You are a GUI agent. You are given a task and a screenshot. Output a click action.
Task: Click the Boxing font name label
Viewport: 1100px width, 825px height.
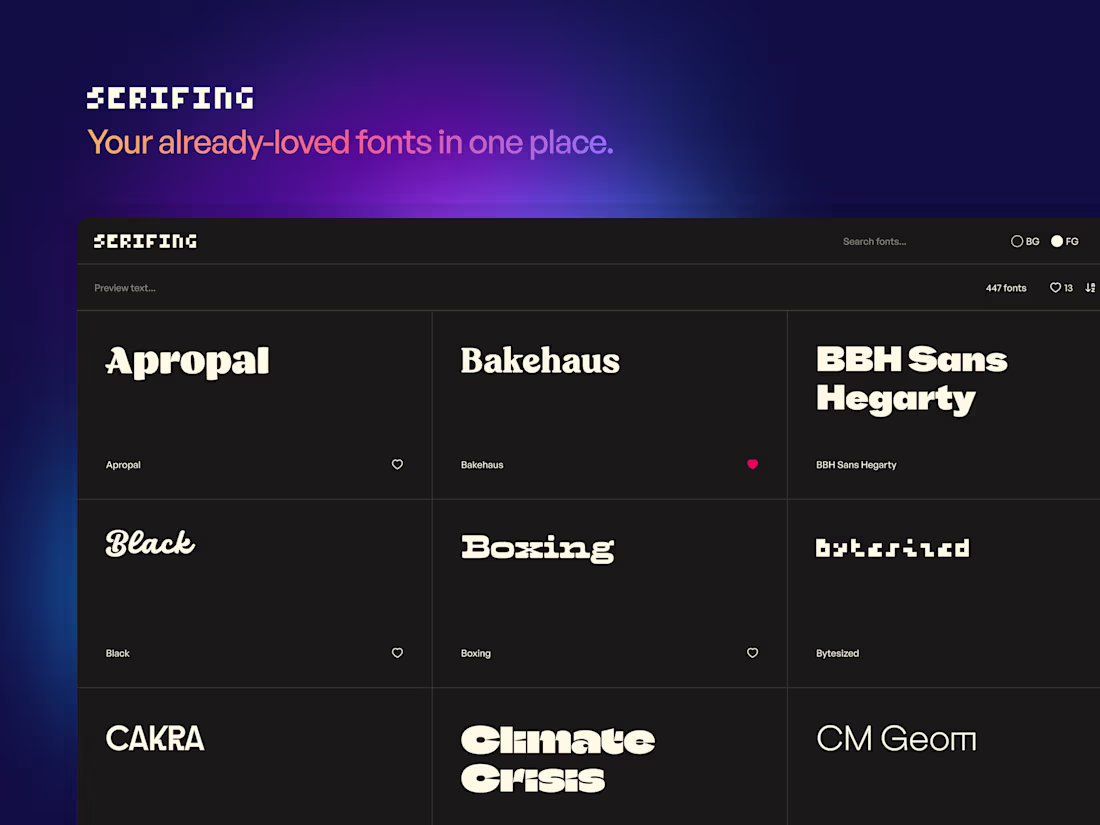[476, 653]
